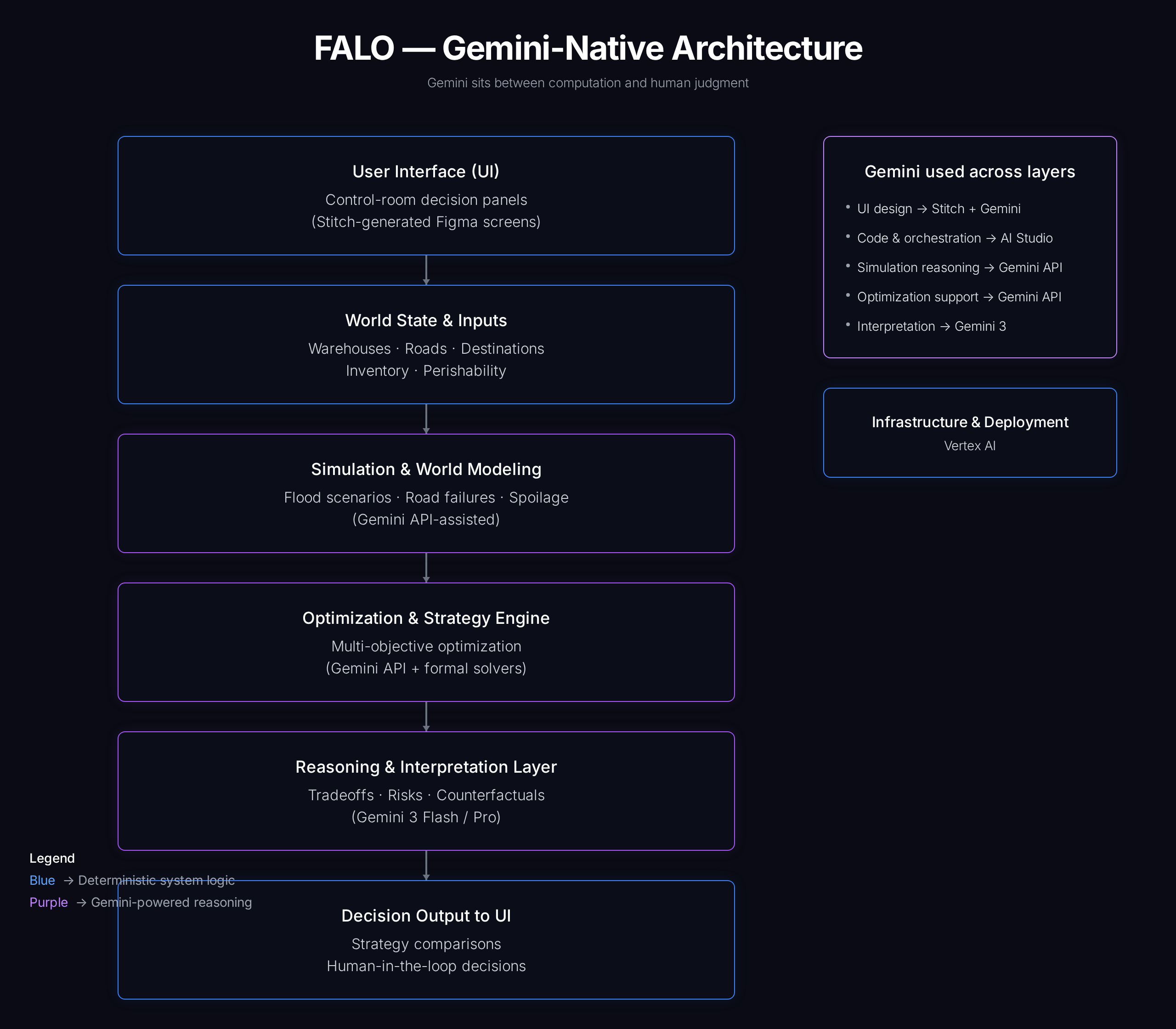Click the Vertex AI label
This screenshot has width=1176, height=1029.
pyautogui.click(x=969, y=446)
